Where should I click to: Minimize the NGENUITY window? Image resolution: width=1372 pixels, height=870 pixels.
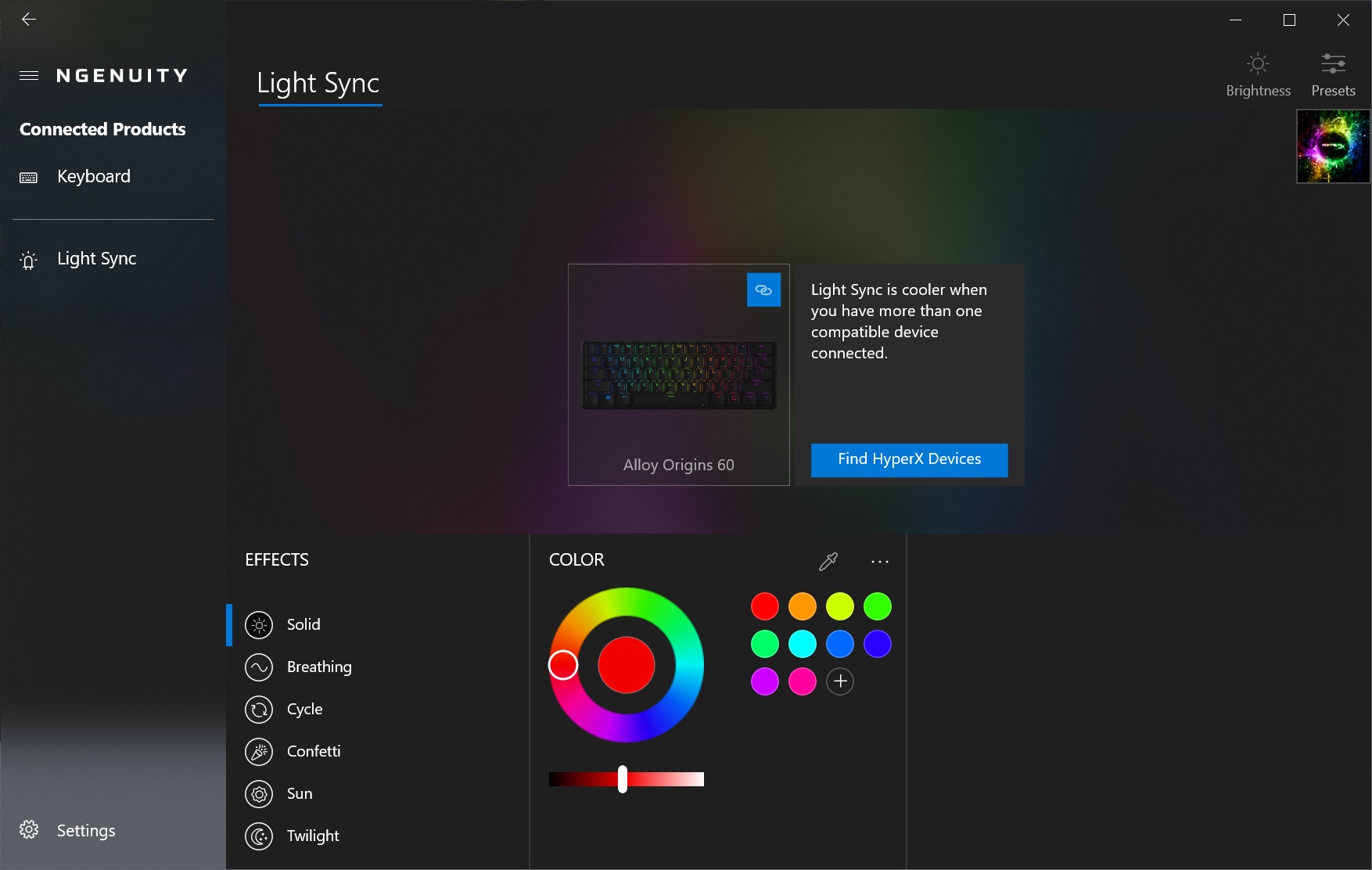click(1236, 20)
